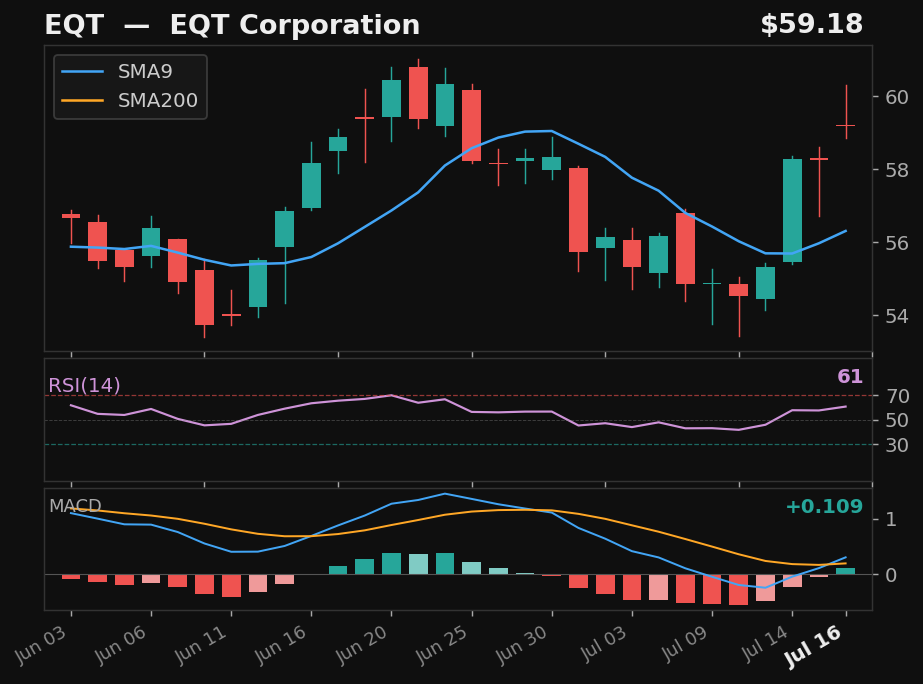
Task: Click the 58 price axis label
Action: pos(897,170)
